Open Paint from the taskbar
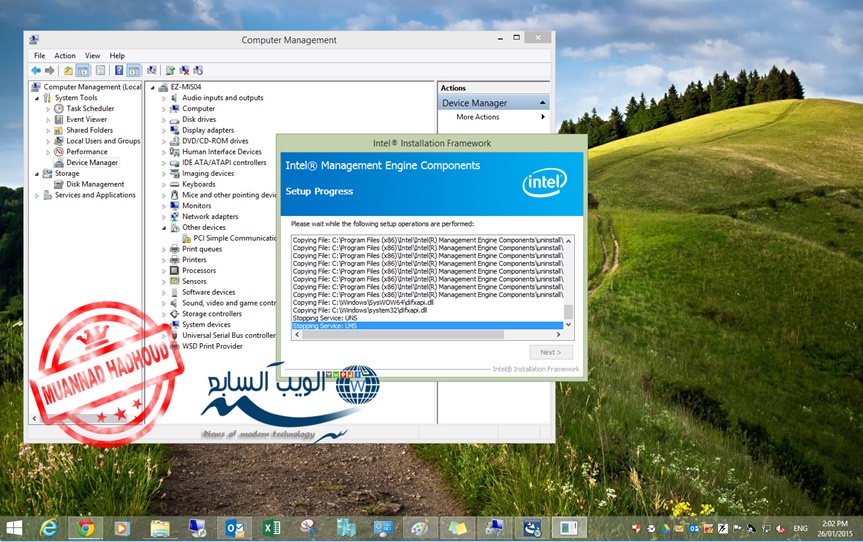The width and height of the screenshot is (863, 542). (x=420, y=529)
